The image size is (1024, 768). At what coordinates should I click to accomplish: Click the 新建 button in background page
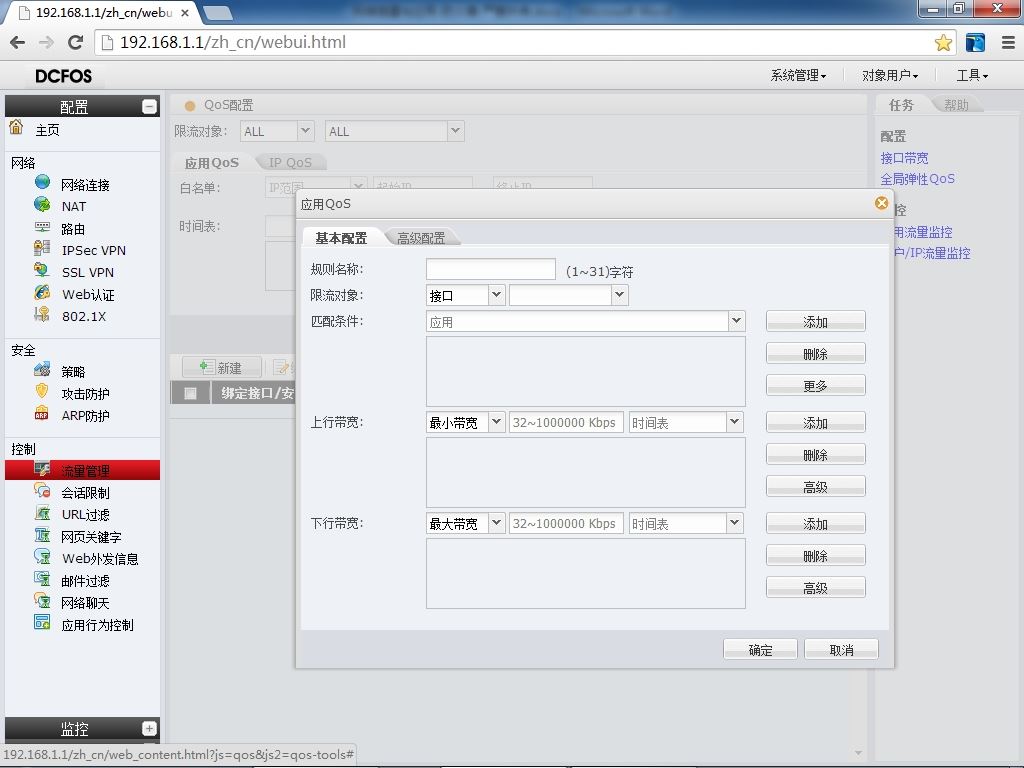tap(222, 368)
